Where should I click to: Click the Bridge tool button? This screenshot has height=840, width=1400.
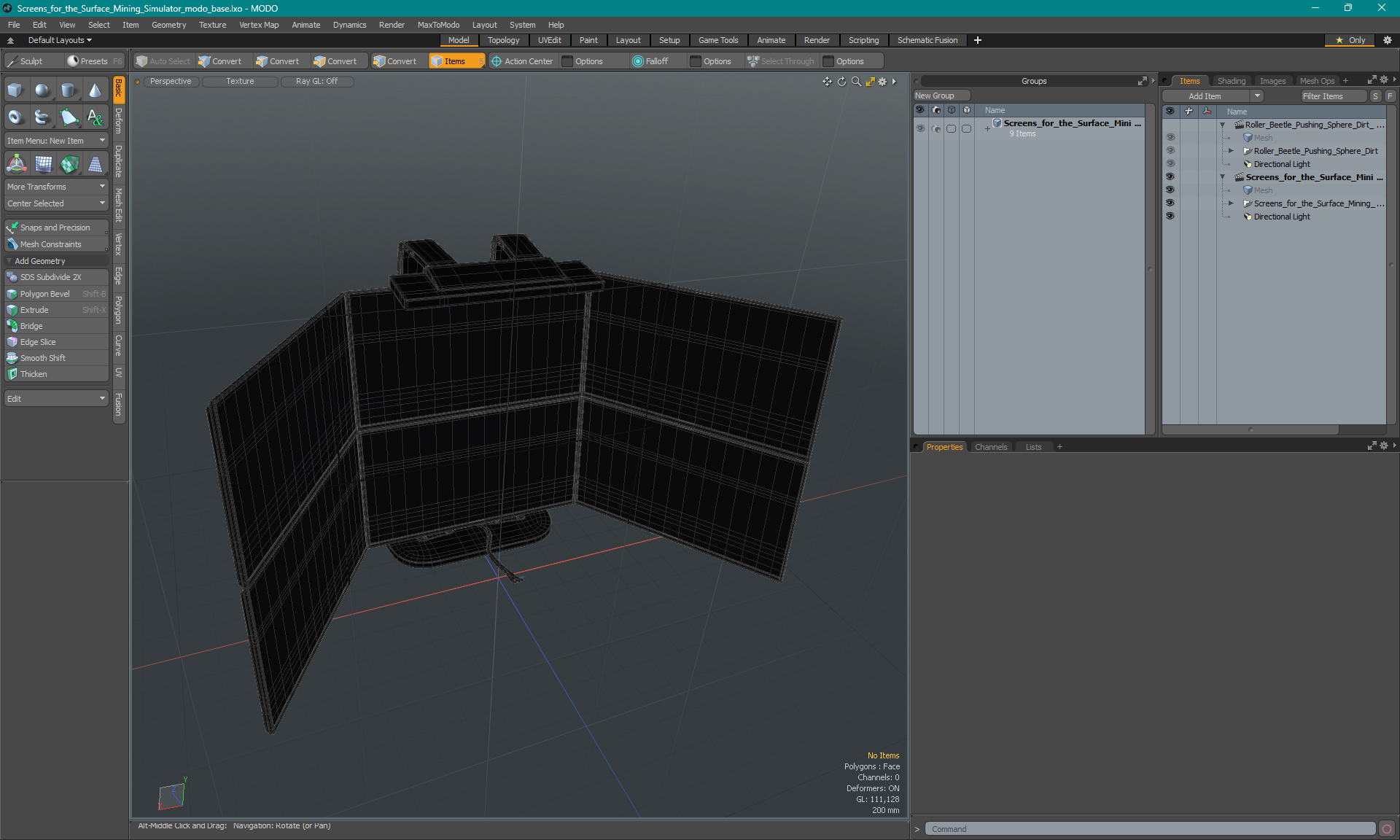pyautogui.click(x=56, y=326)
